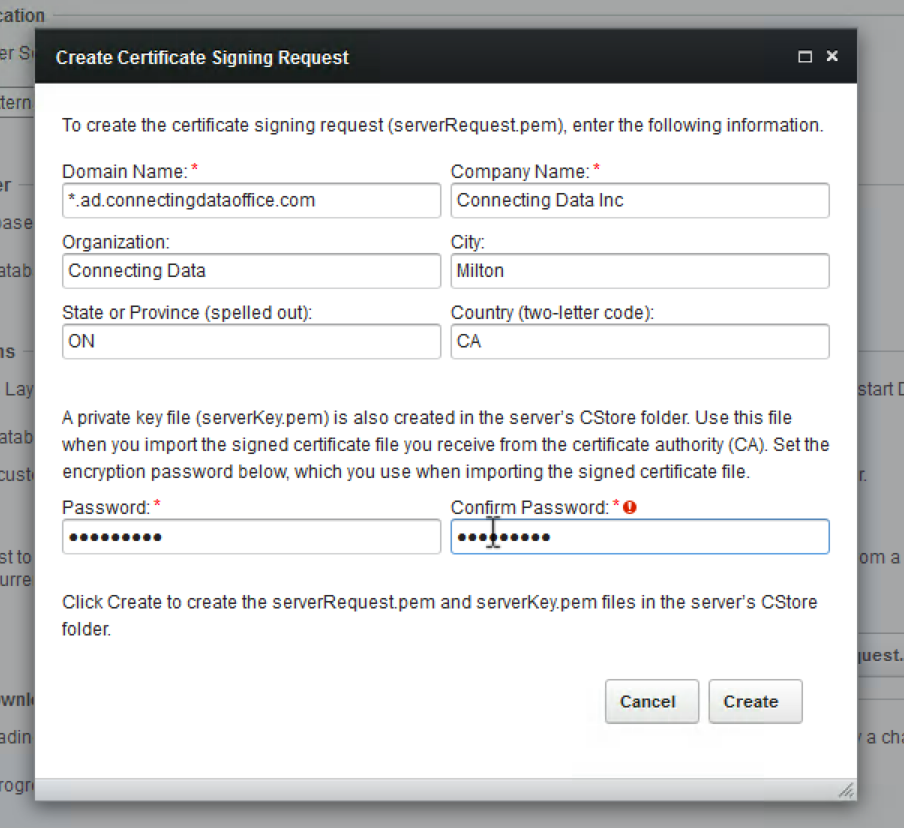Close the Create Certificate Signing Request dialog
The height and width of the screenshot is (828, 904).
(832, 56)
